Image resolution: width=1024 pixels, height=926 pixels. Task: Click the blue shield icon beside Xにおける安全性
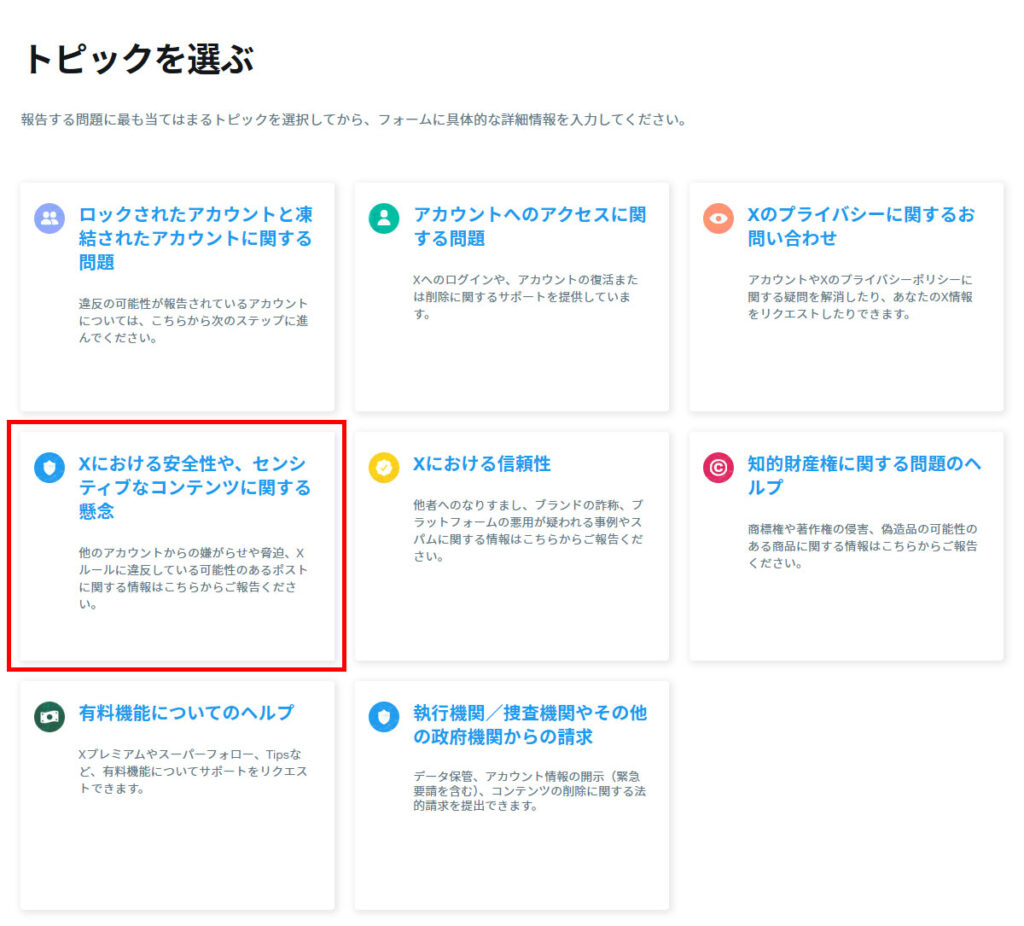click(49, 467)
